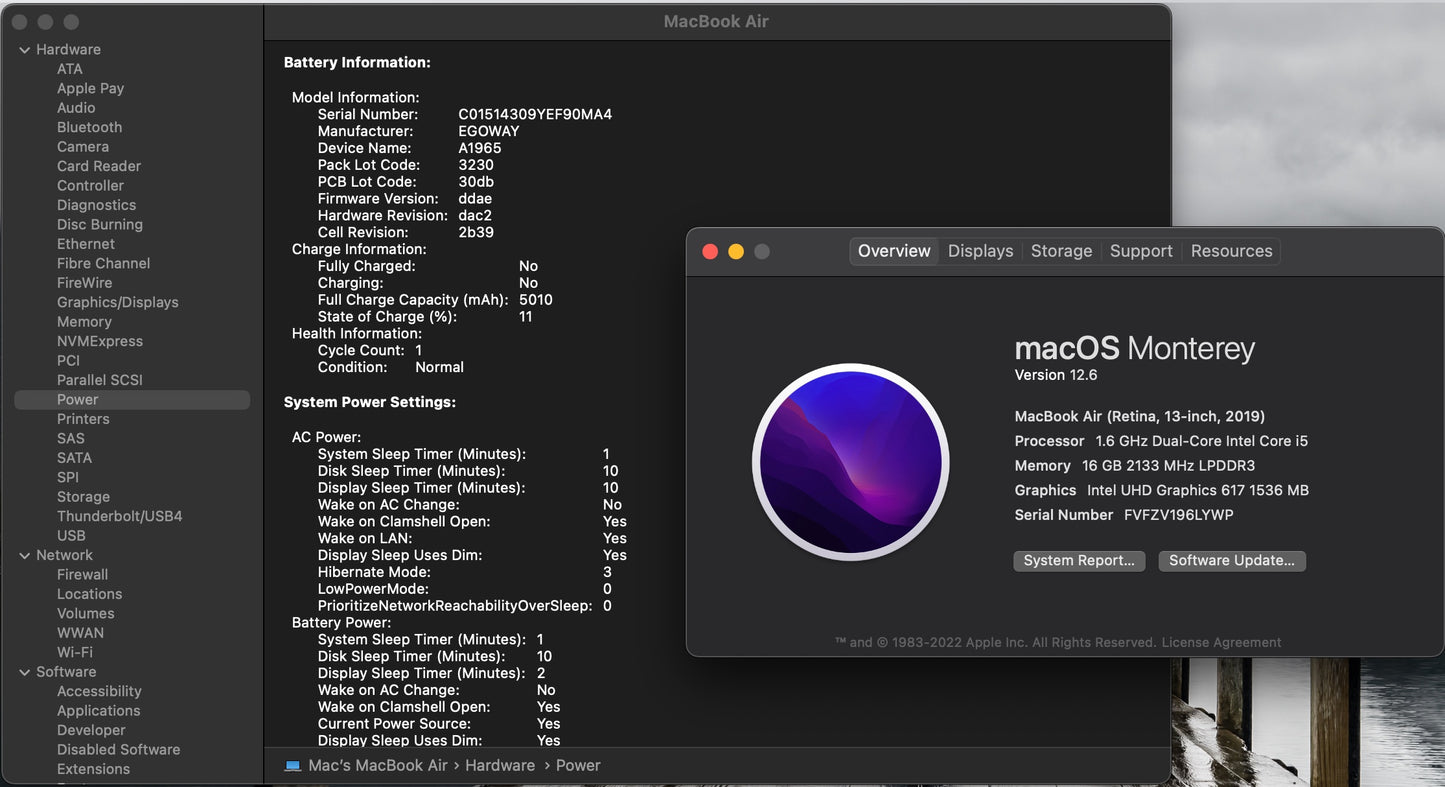Collapse the Network tree section
The image size is (1445, 787).
click(x=24, y=556)
